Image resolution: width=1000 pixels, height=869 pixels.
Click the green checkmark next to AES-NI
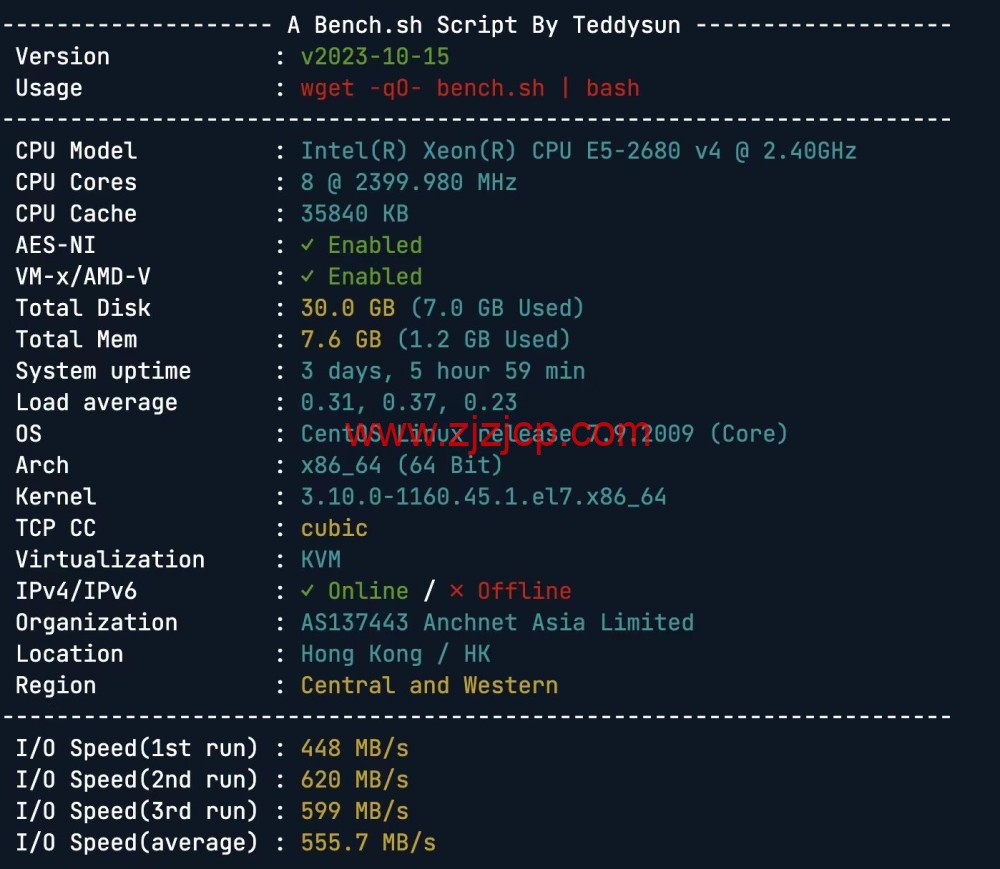(308, 245)
